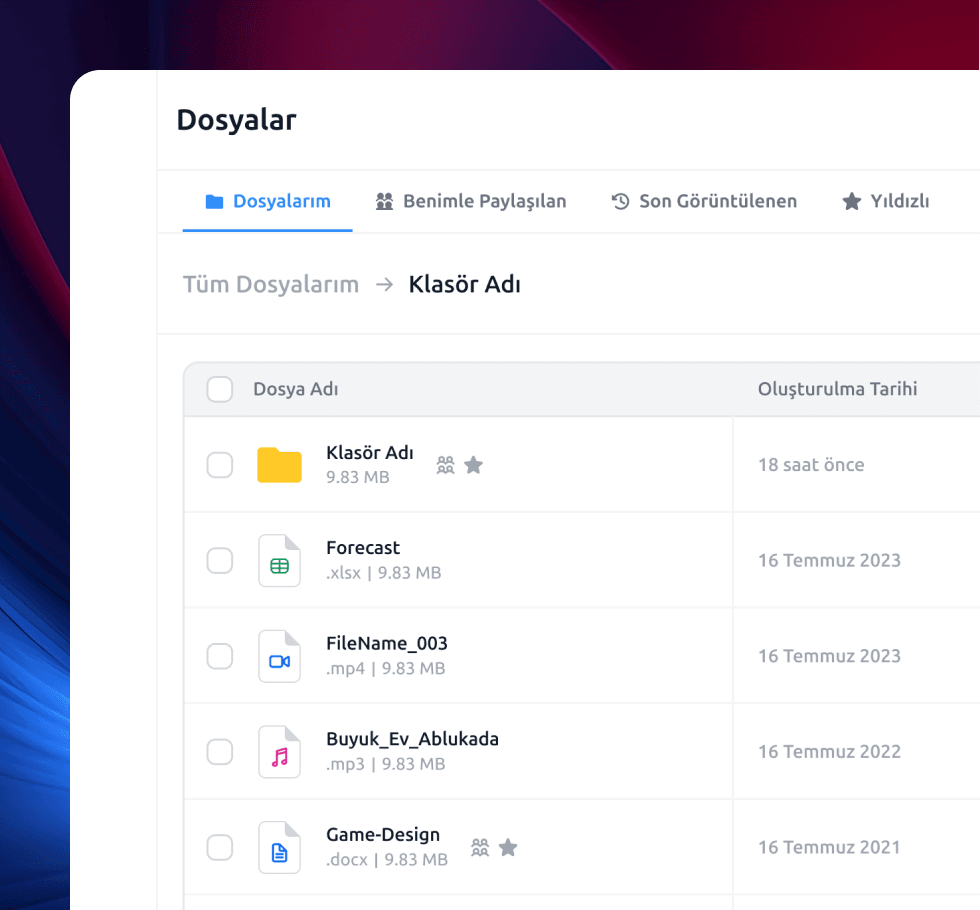Switch to the Benimle Paylaşılan tab
This screenshot has height=910, width=980.
click(471, 201)
